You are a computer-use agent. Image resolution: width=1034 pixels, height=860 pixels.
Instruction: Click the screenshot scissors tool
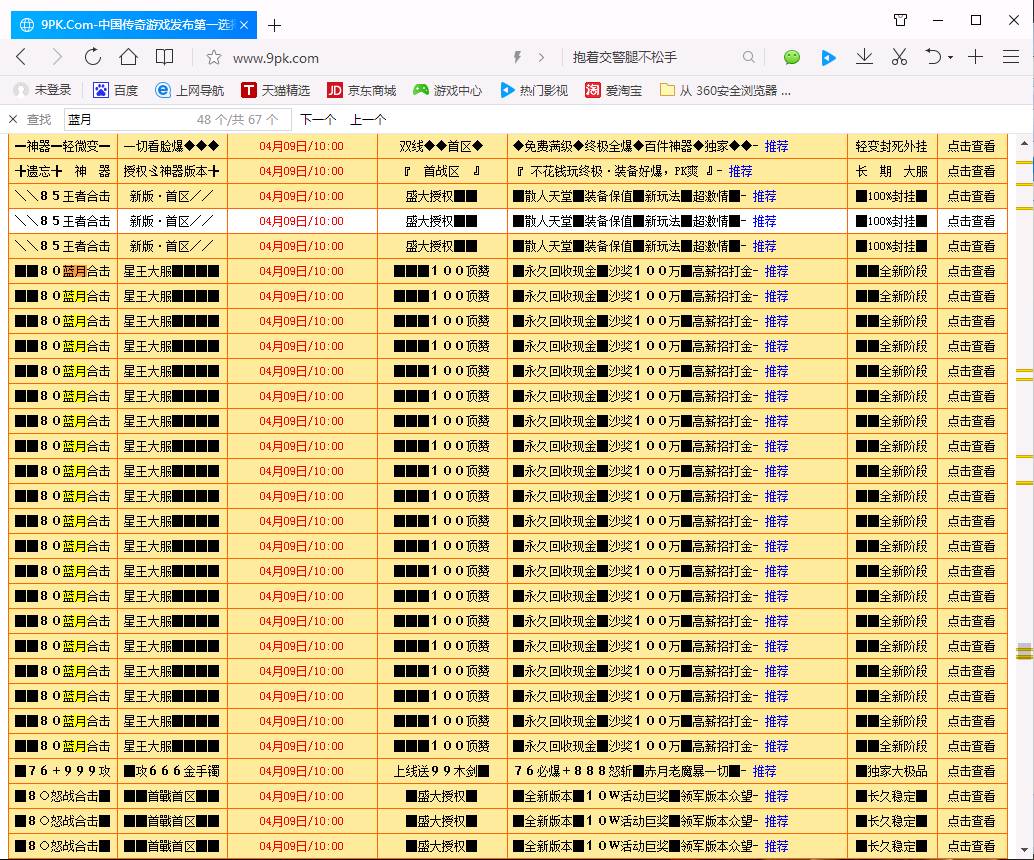click(898, 58)
